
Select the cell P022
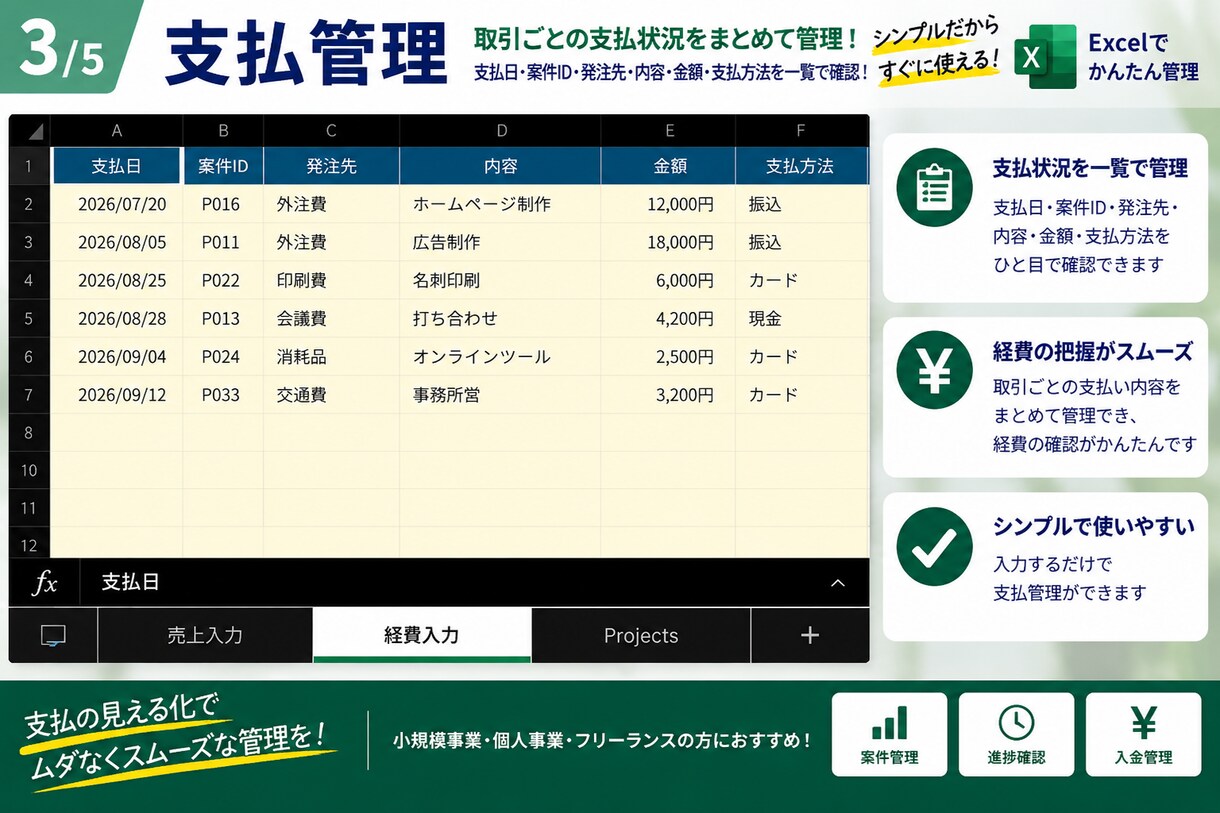pos(223,280)
